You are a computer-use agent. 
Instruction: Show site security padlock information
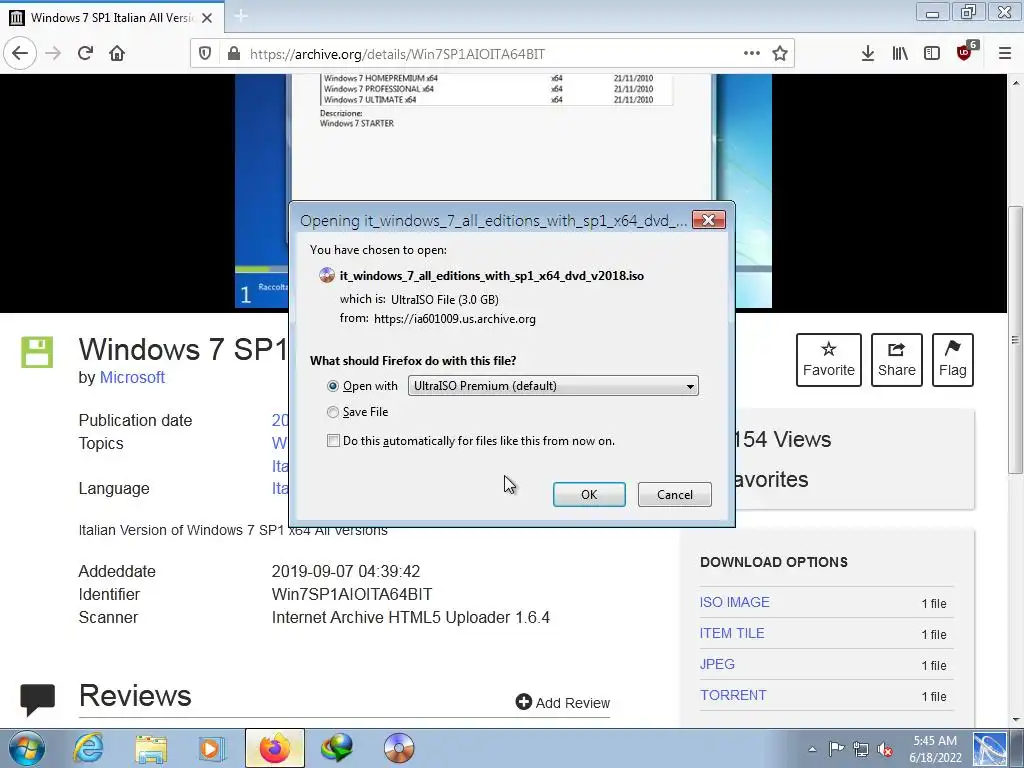point(233,54)
